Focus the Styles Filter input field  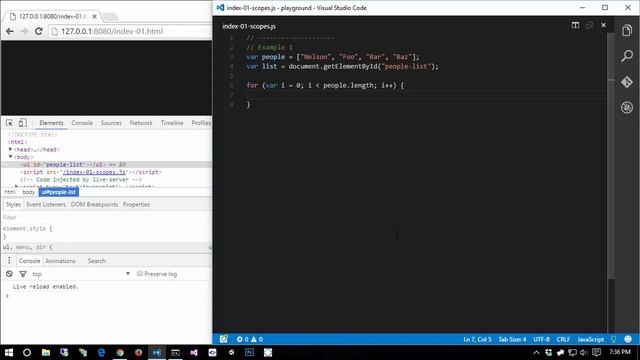click(x=106, y=217)
